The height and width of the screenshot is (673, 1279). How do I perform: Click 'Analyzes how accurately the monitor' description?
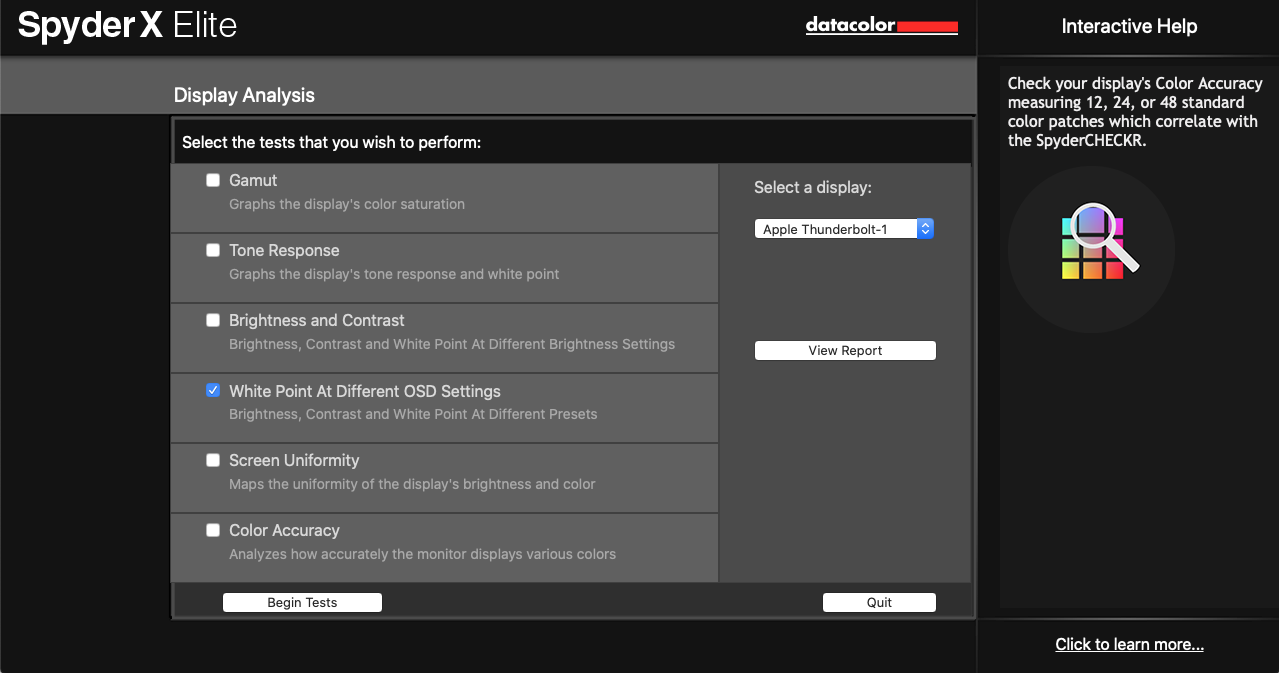pyautogui.click(x=422, y=554)
